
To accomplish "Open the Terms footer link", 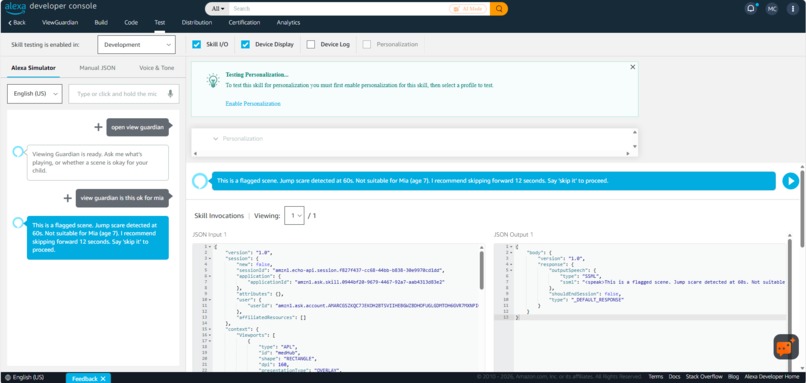I will (x=655, y=377).
